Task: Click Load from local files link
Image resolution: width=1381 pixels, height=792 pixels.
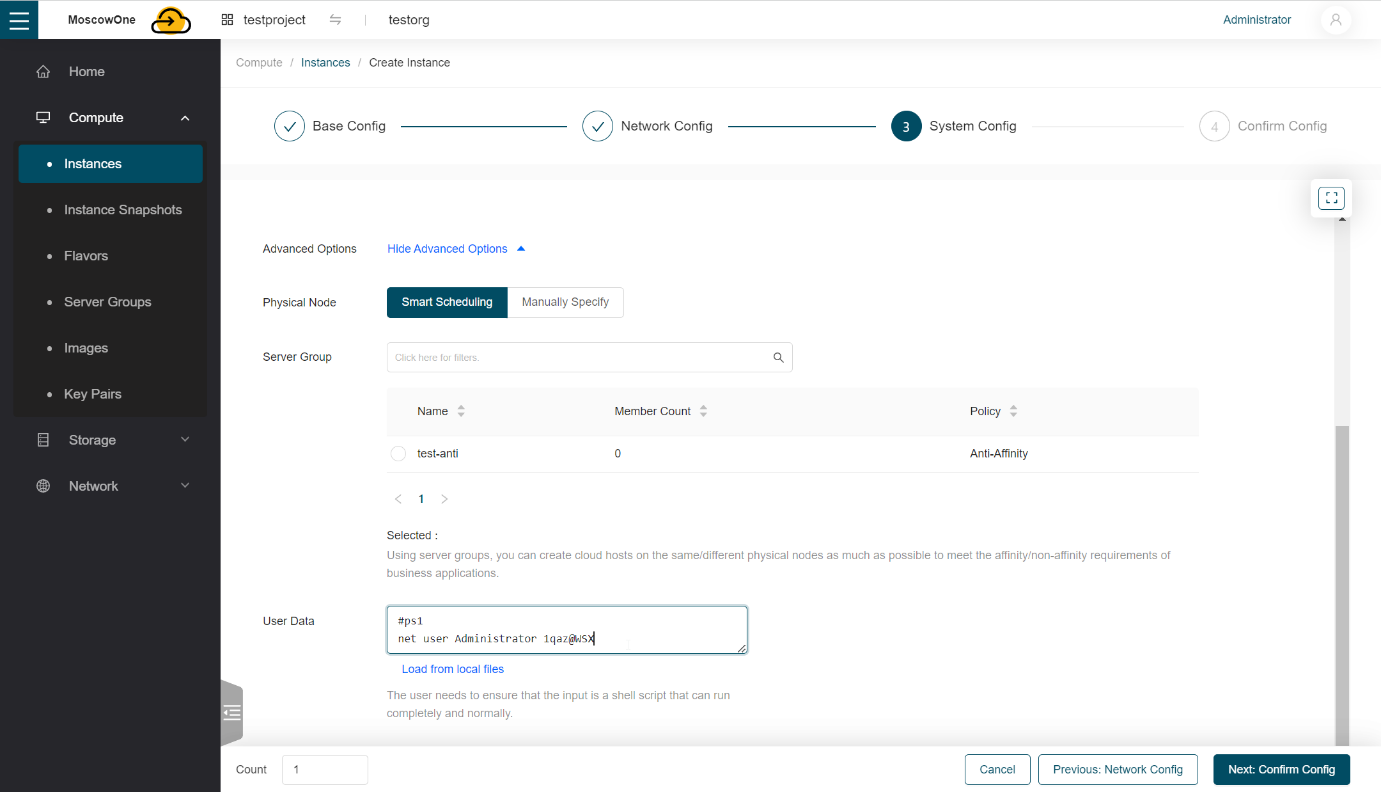Action: click(x=452, y=669)
